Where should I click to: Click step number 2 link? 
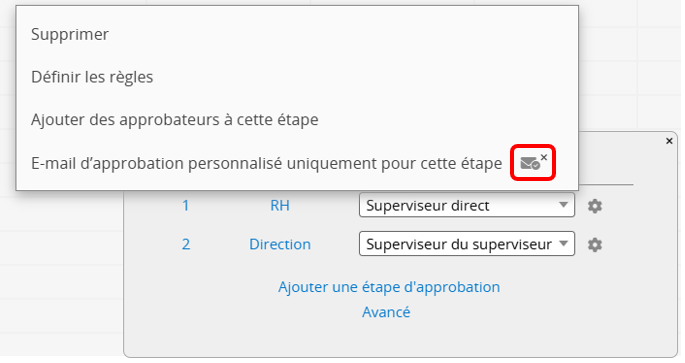[x=186, y=244]
